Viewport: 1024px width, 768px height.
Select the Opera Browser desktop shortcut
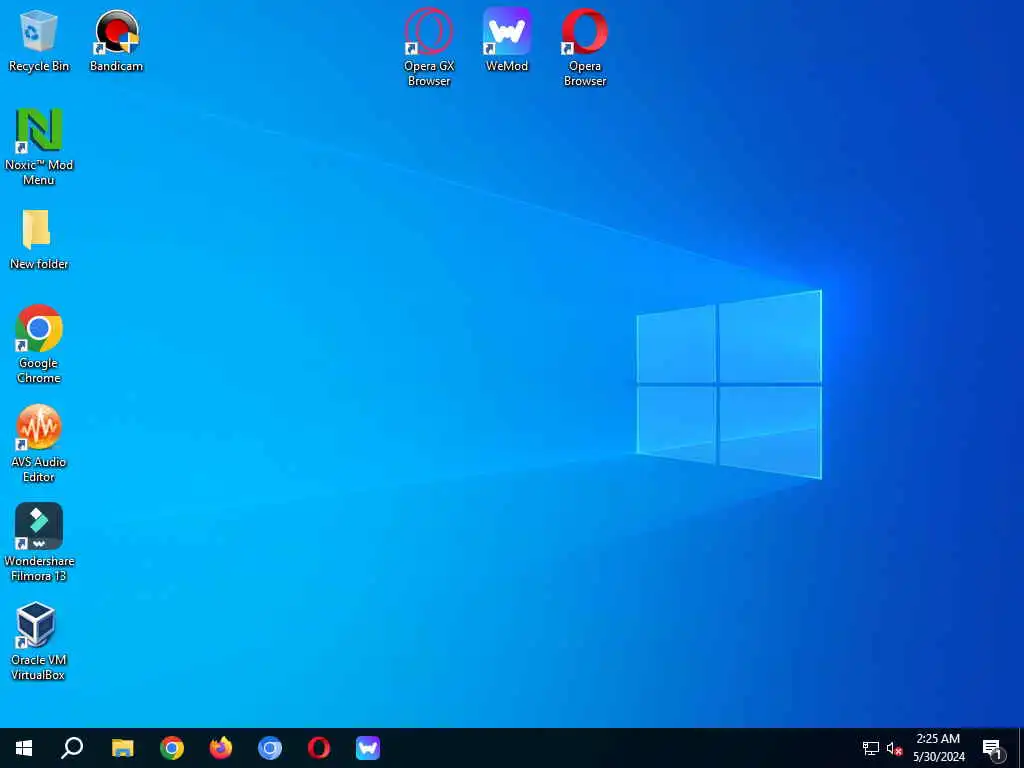click(584, 47)
